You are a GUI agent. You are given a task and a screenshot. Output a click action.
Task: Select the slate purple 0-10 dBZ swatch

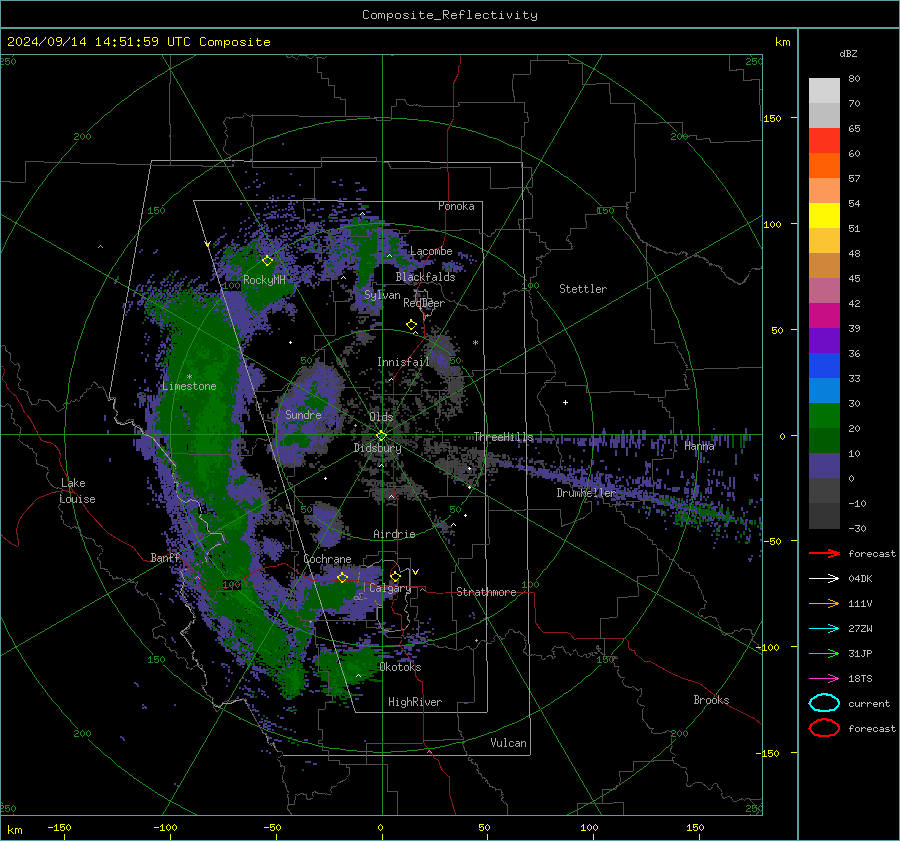point(824,466)
